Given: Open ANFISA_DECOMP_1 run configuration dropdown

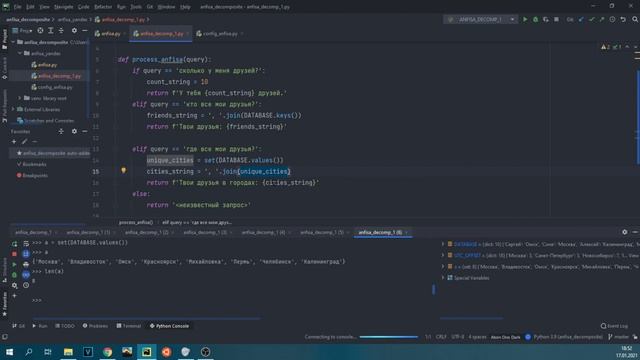Looking at the screenshot, I should [480, 19].
